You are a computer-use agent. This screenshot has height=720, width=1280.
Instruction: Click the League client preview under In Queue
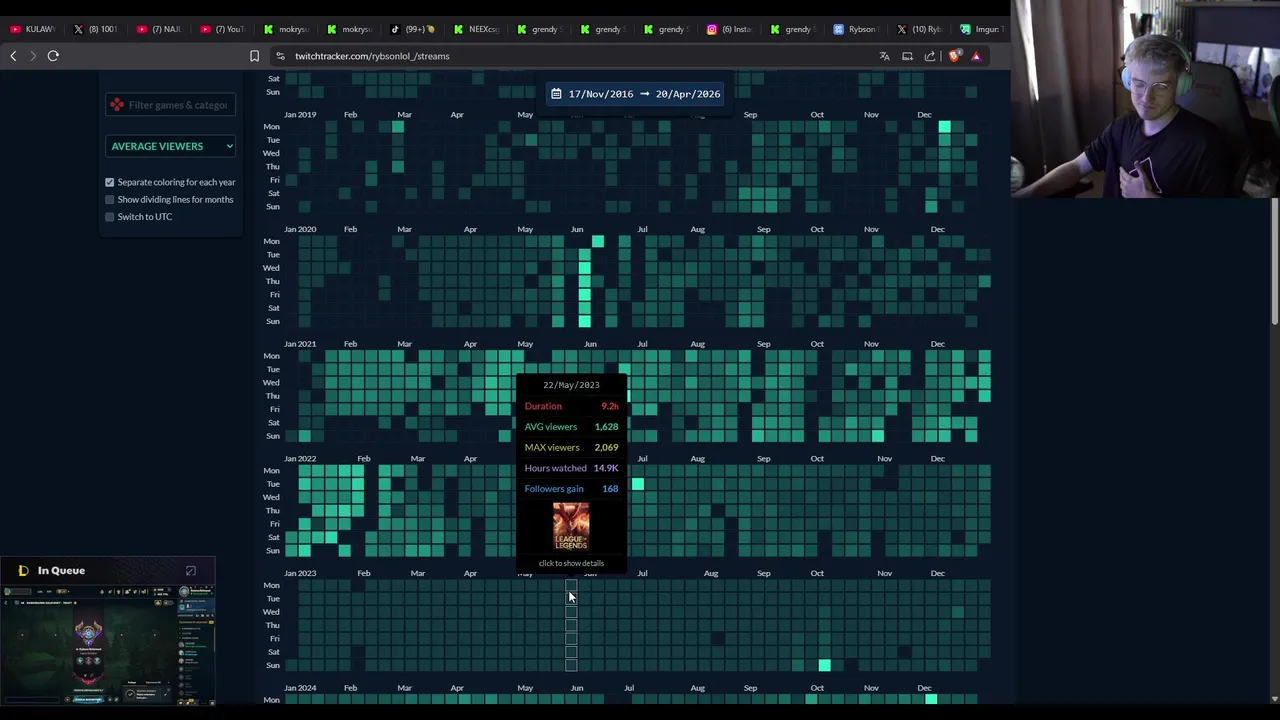point(108,646)
